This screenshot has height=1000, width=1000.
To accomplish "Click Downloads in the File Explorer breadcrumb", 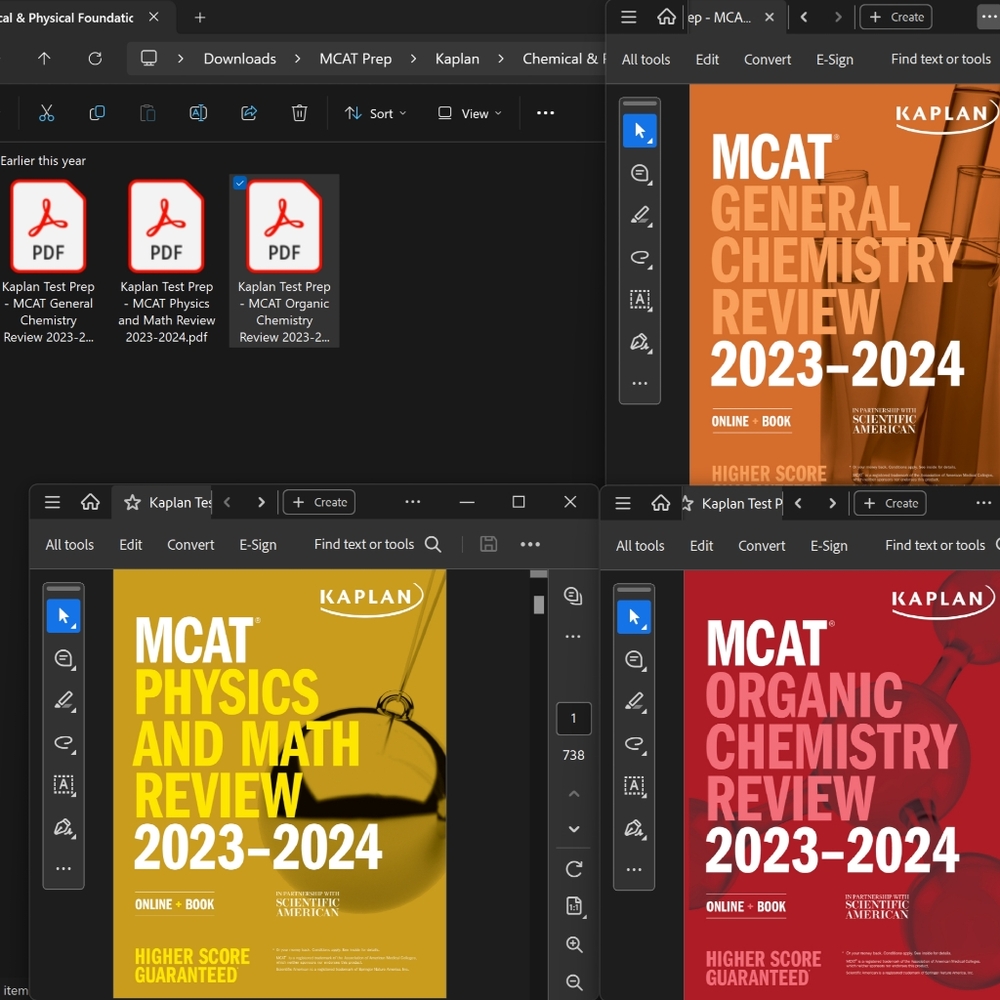I will coord(240,59).
